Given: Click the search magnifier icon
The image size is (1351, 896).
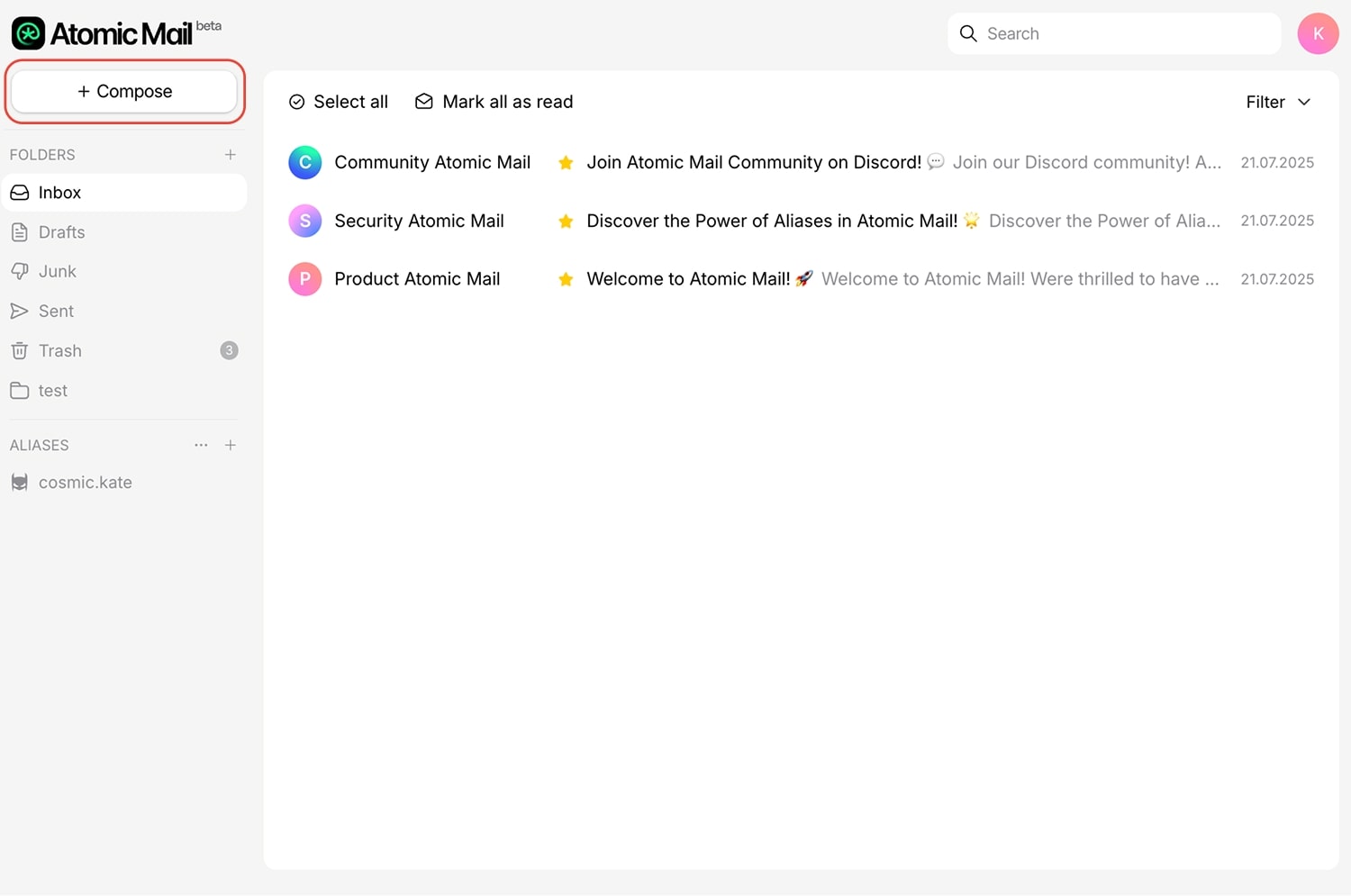Looking at the screenshot, I should tap(968, 33).
